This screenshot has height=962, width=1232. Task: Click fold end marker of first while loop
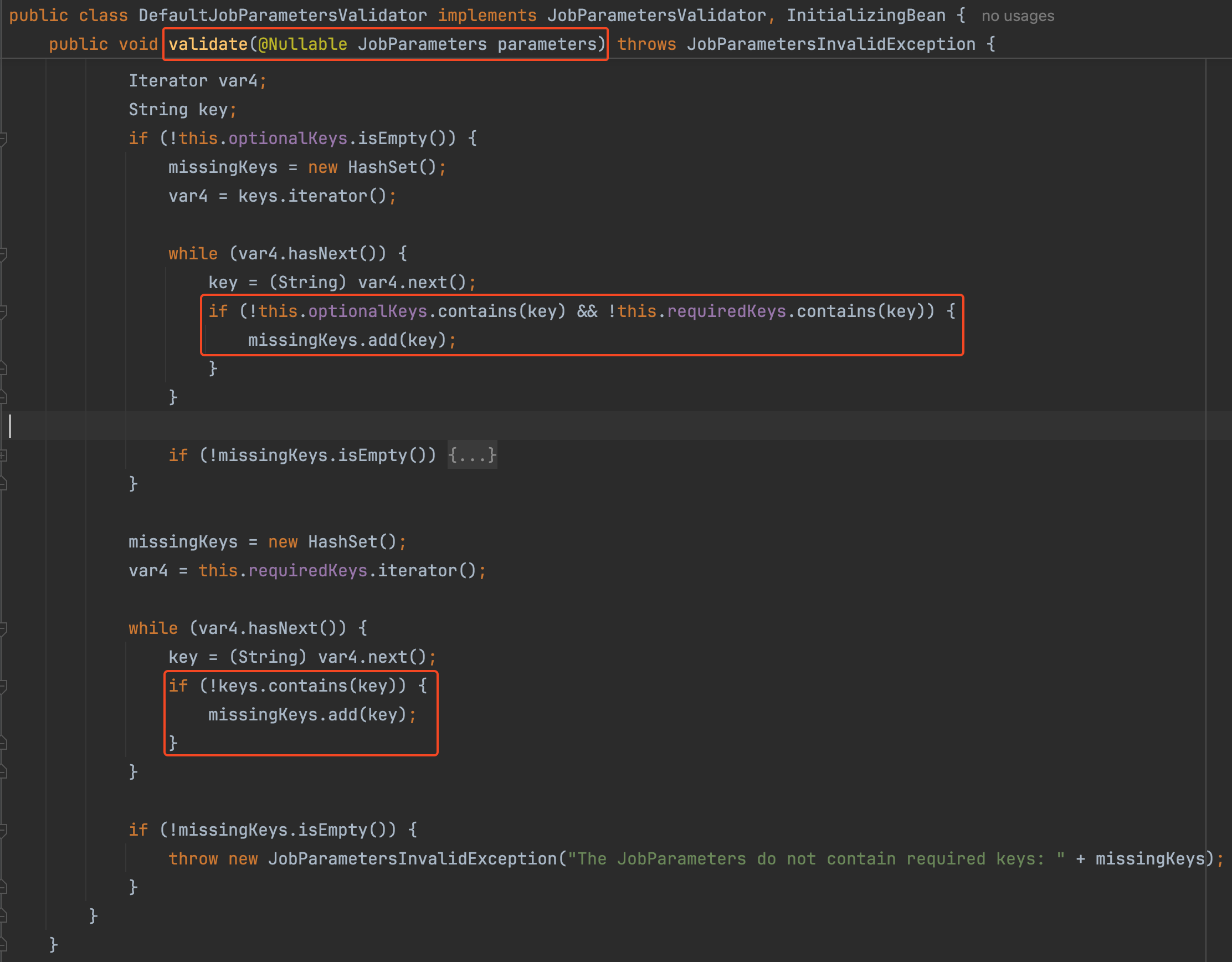click(3, 398)
